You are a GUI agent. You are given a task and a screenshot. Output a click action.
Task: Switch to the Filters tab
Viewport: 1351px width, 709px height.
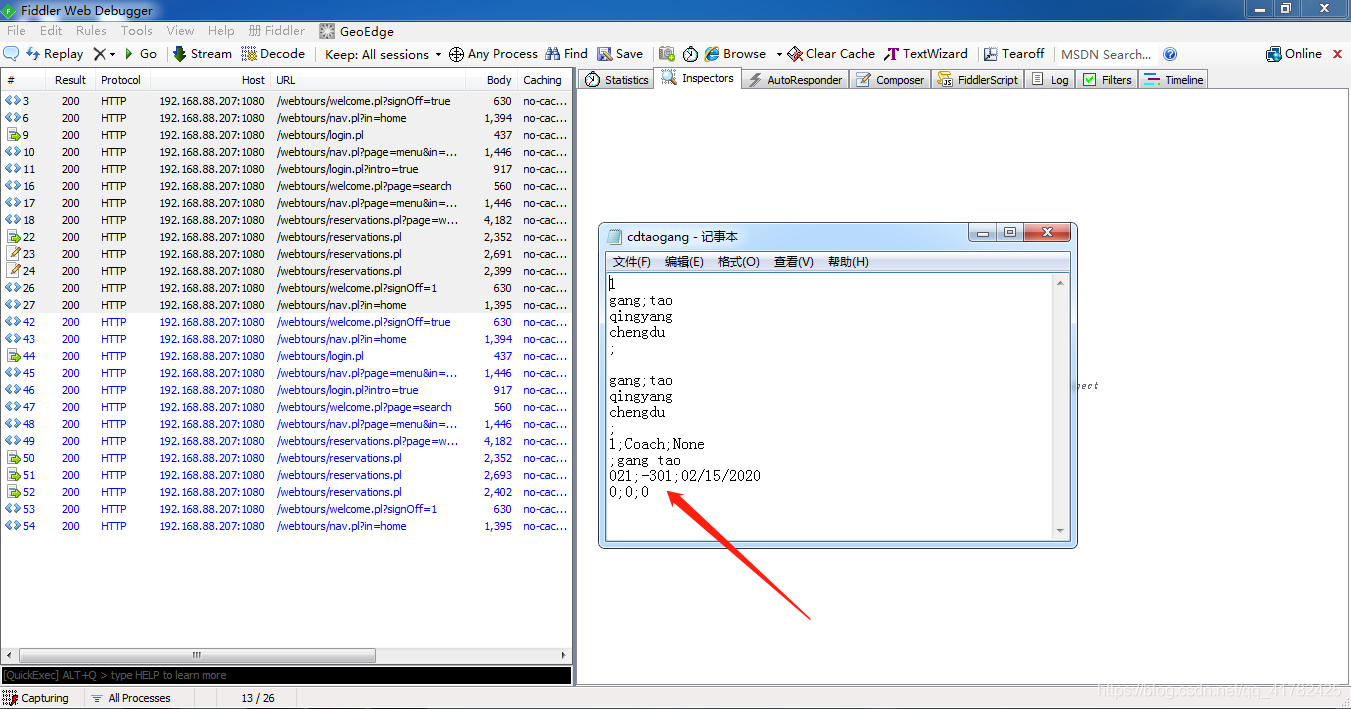[1108, 79]
